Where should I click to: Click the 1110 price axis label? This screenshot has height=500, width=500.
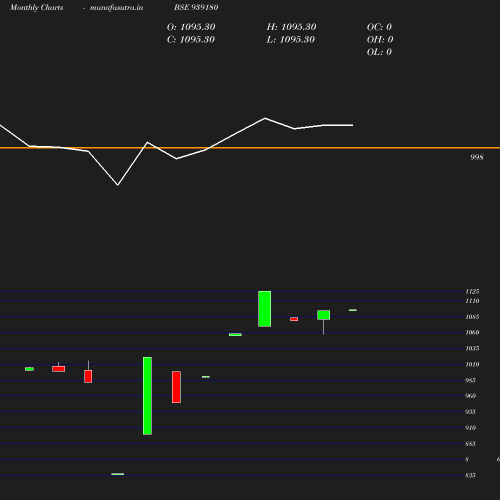coord(472,301)
